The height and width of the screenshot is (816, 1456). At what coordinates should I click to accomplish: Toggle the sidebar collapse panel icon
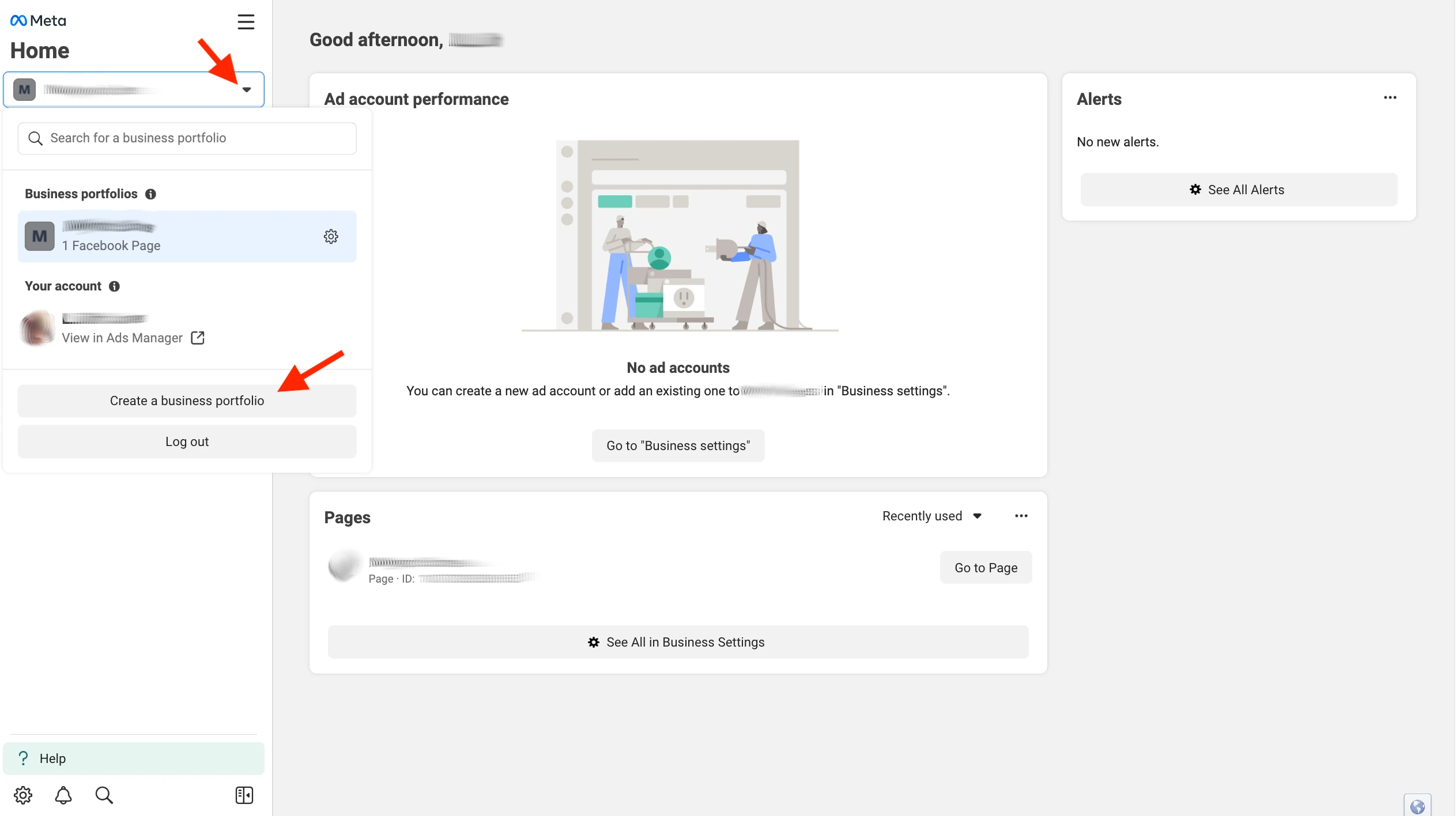(244, 796)
